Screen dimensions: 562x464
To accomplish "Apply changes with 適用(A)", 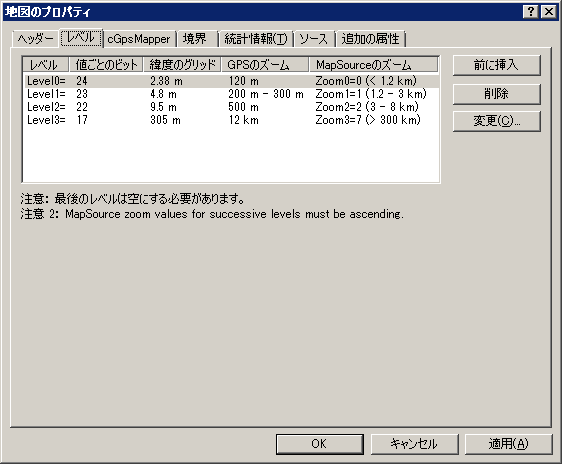I will click(509, 444).
